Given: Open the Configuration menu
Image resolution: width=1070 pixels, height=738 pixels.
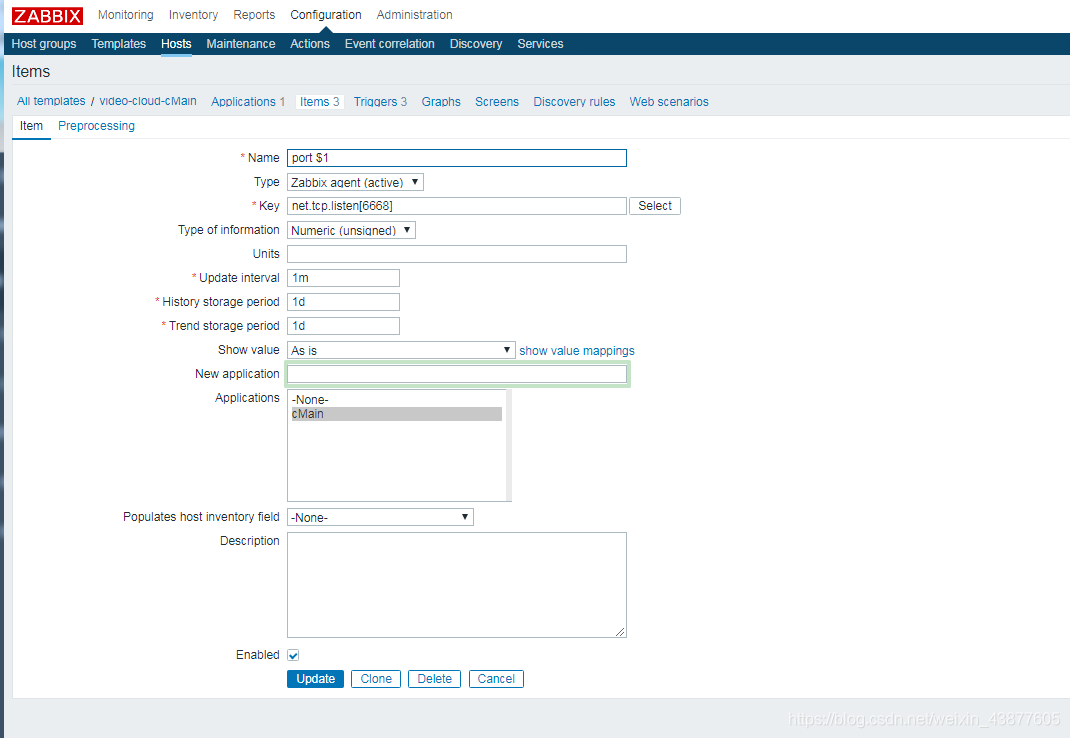Looking at the screenshot, I should 326,14.
